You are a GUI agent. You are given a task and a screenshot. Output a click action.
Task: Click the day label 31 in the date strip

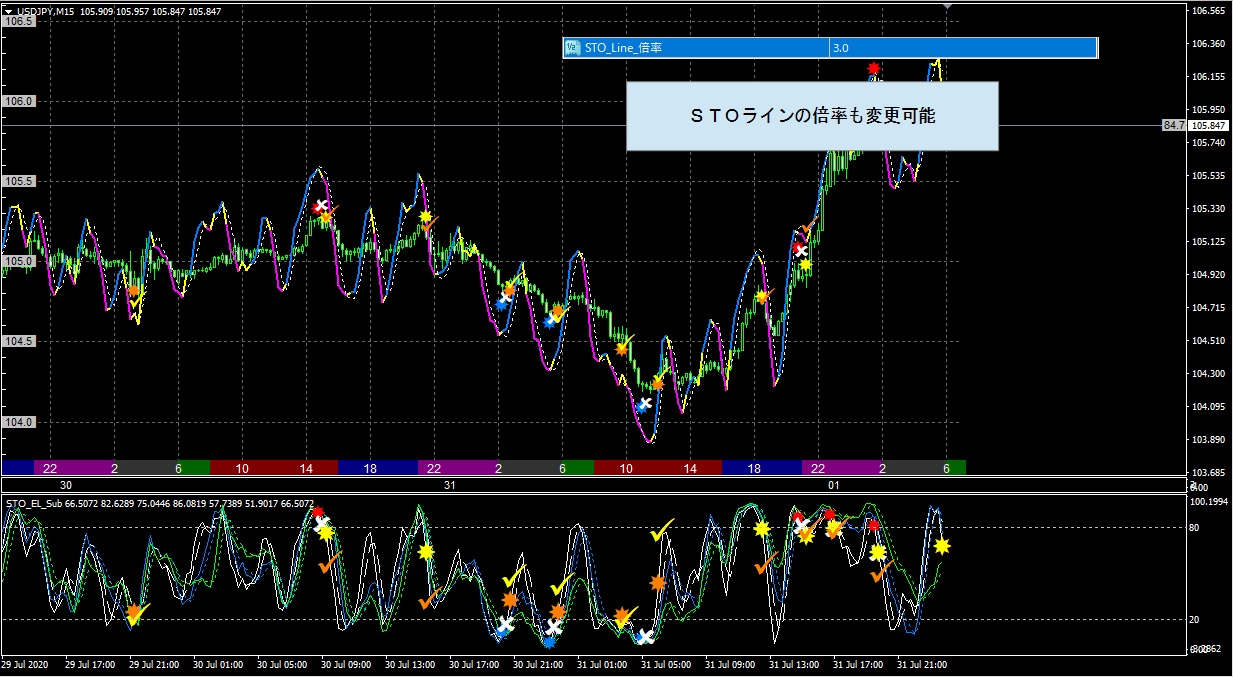click(450, 485)
